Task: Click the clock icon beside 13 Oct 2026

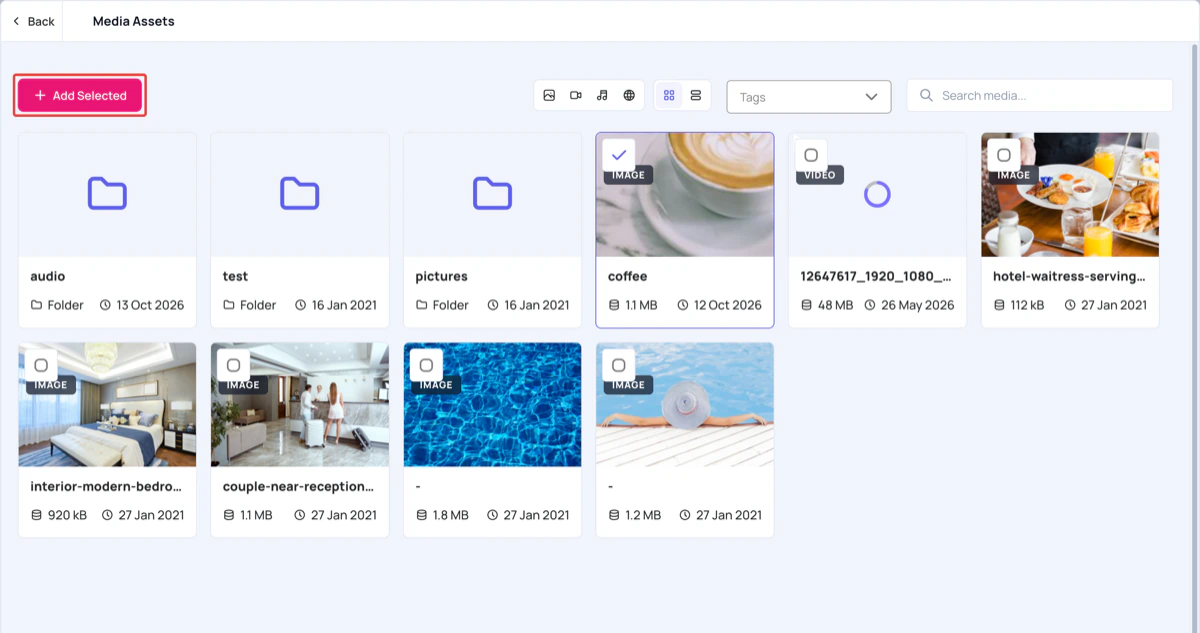Action: click(105, 305)
